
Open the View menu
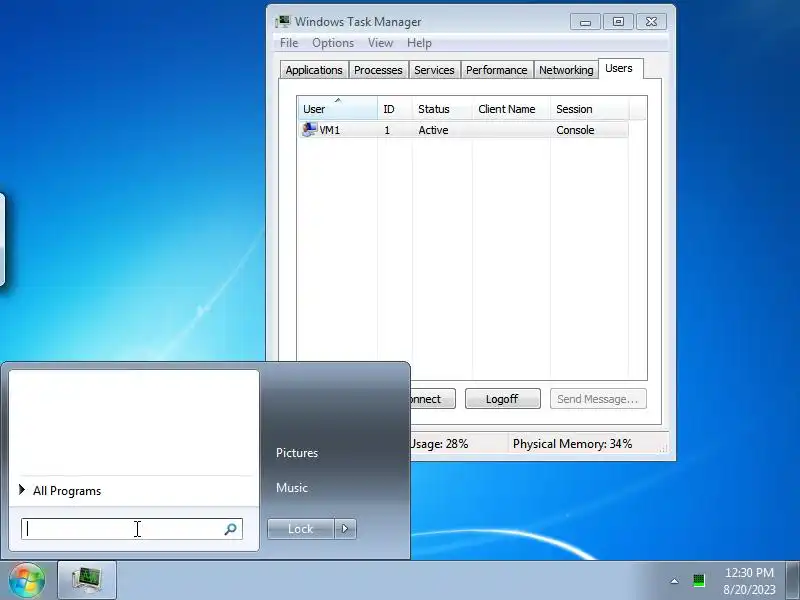pos(381,43)
